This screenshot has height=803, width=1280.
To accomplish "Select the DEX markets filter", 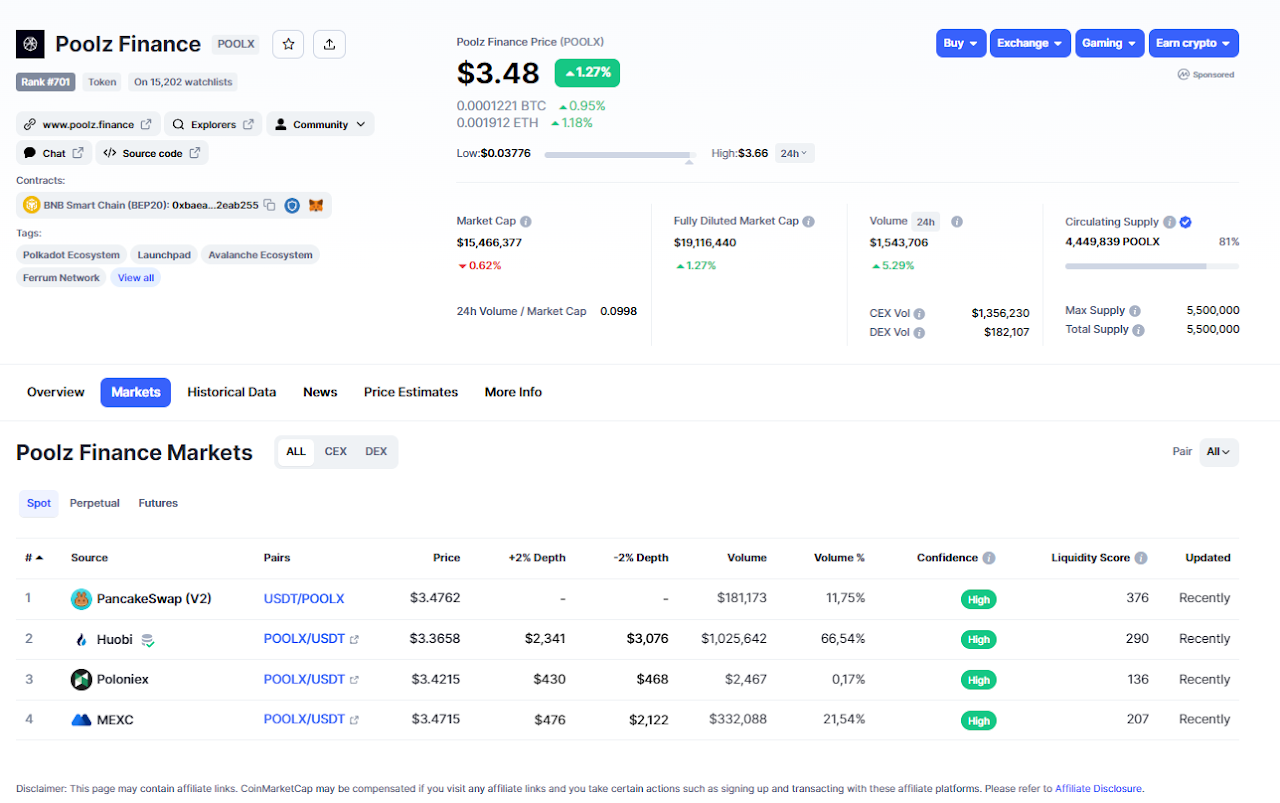I will pyautogui.click(x=376, y=452).
